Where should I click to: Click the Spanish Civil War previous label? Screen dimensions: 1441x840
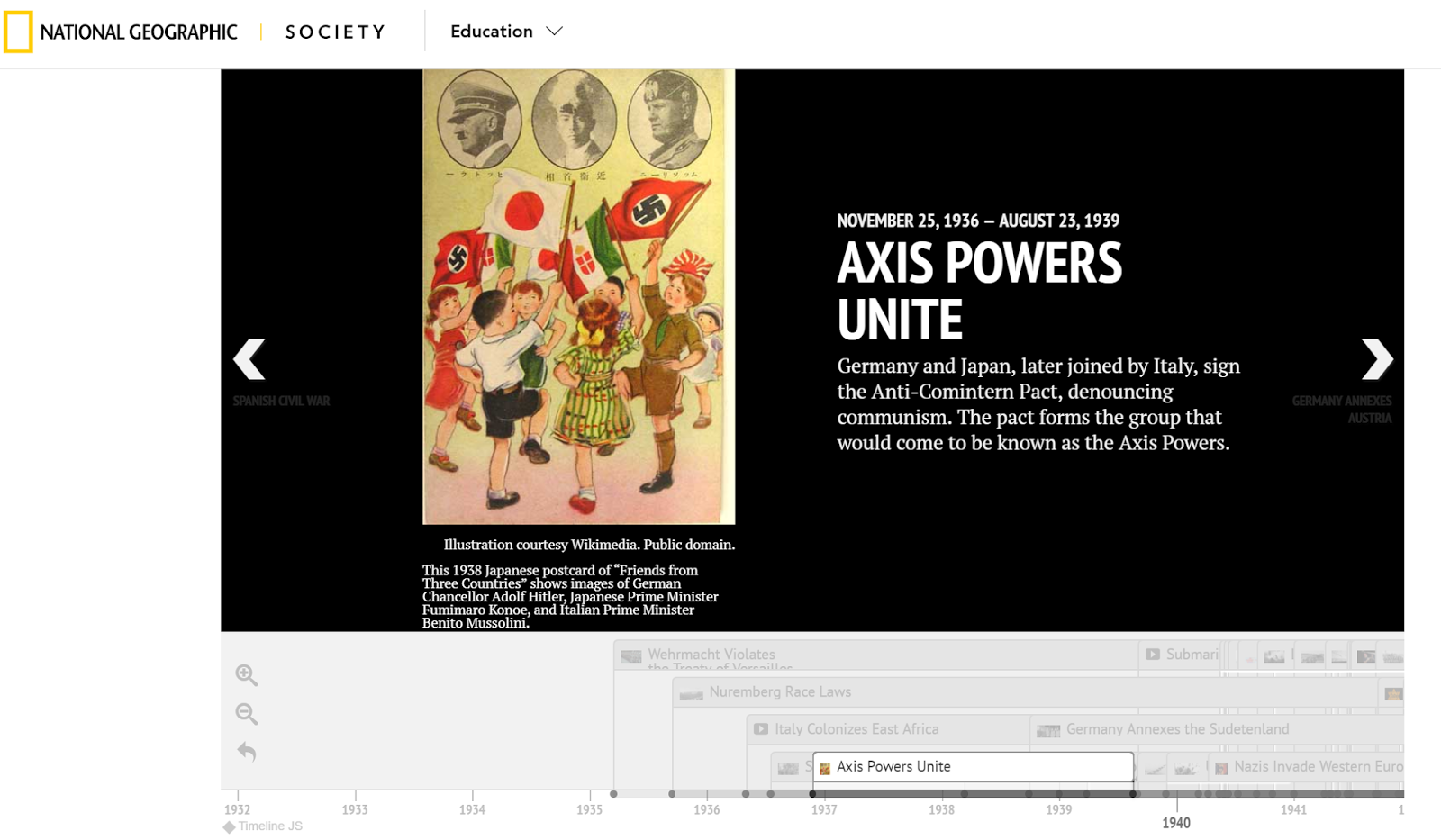tap(282, 402)
